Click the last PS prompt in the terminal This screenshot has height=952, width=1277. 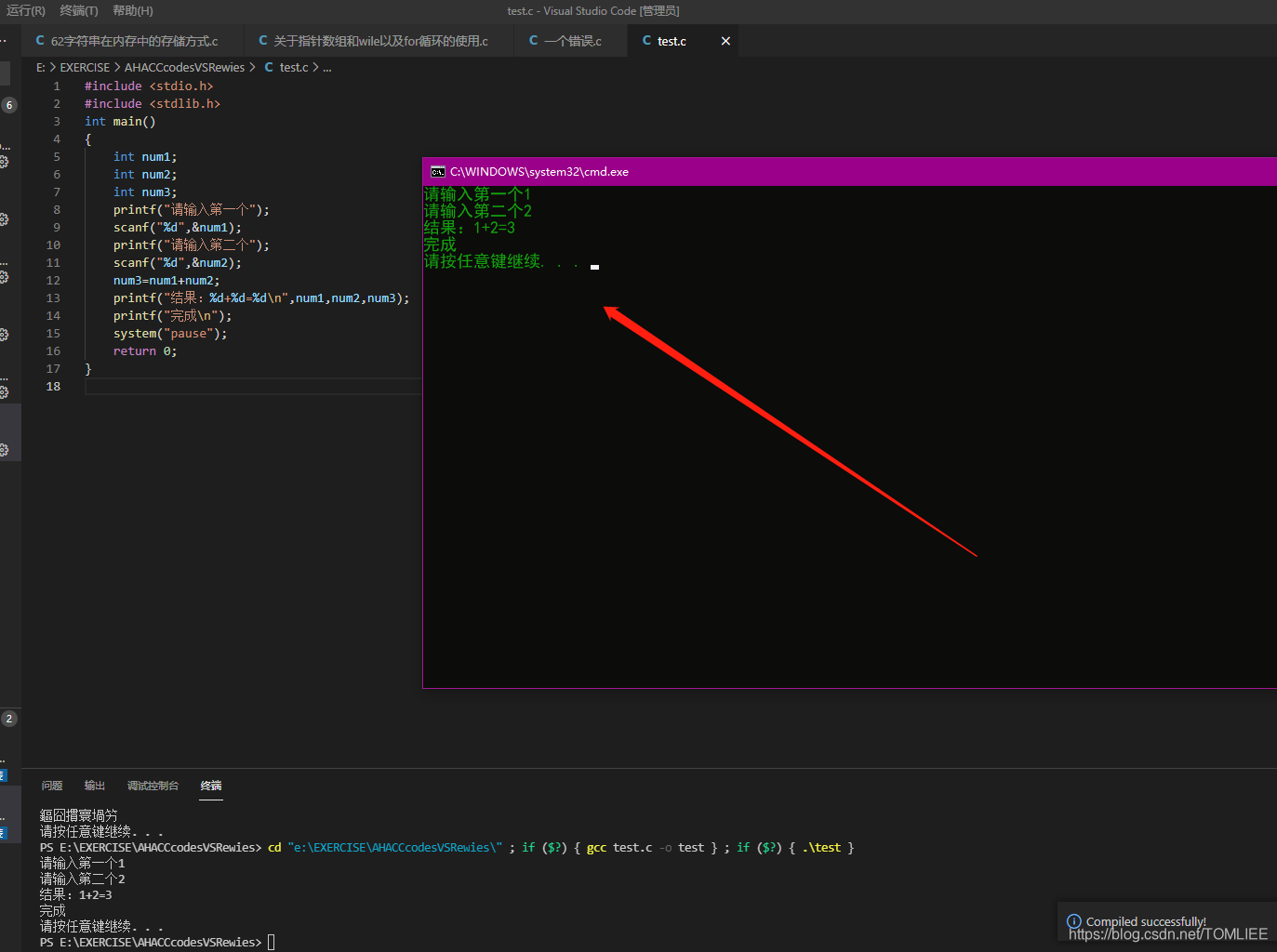[151, 942]
